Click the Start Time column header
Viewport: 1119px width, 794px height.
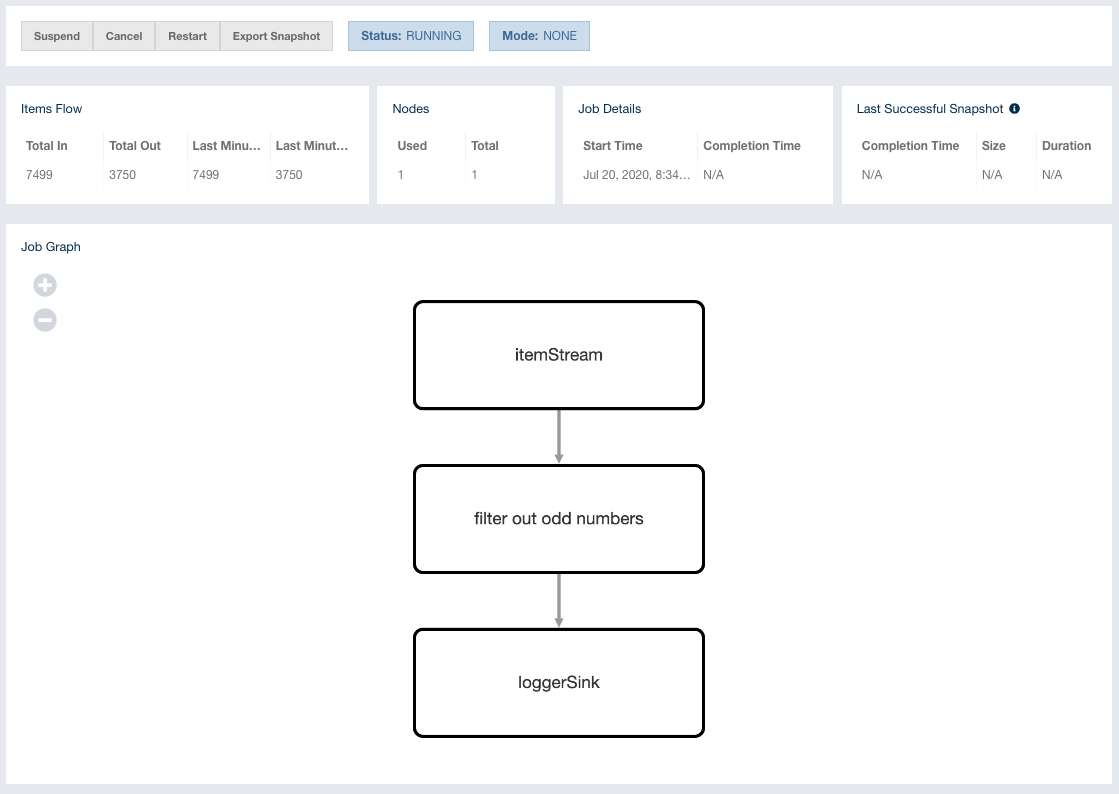click(x=612, y=146)
